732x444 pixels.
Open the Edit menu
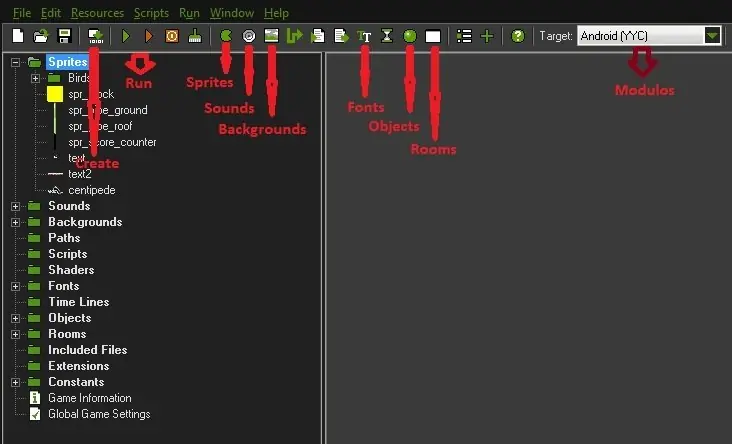(x=50, y=13)
